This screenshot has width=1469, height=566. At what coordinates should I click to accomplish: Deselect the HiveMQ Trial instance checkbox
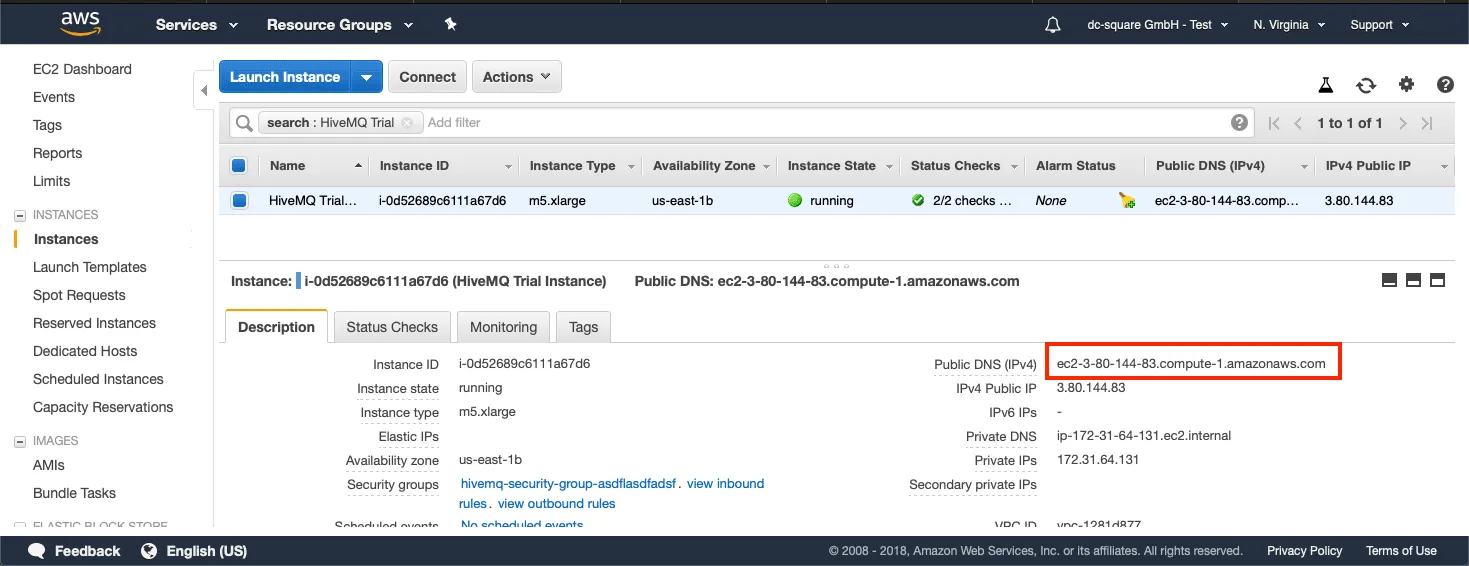239,201
